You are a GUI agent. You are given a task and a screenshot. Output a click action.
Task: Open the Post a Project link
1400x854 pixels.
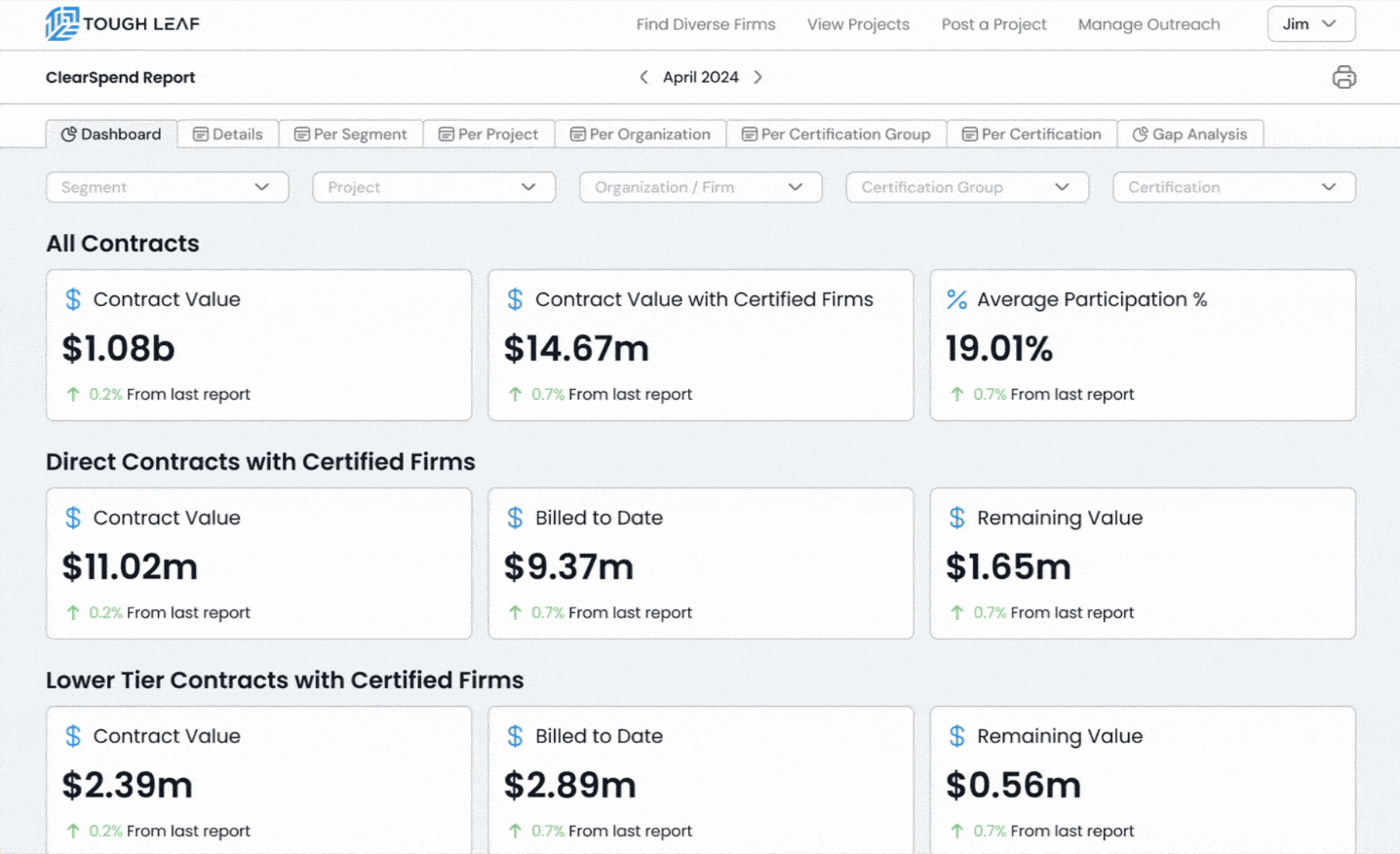point(993,24)
